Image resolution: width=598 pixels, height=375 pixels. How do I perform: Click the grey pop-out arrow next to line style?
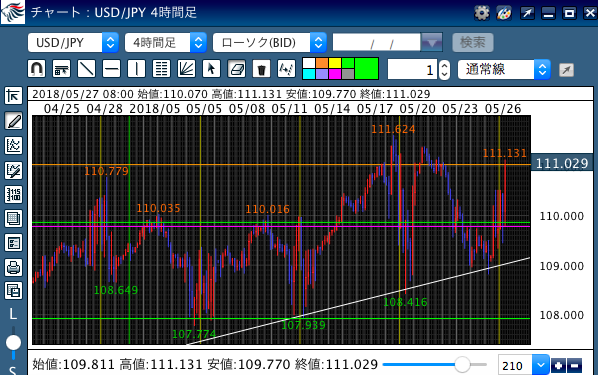[566, 70]
